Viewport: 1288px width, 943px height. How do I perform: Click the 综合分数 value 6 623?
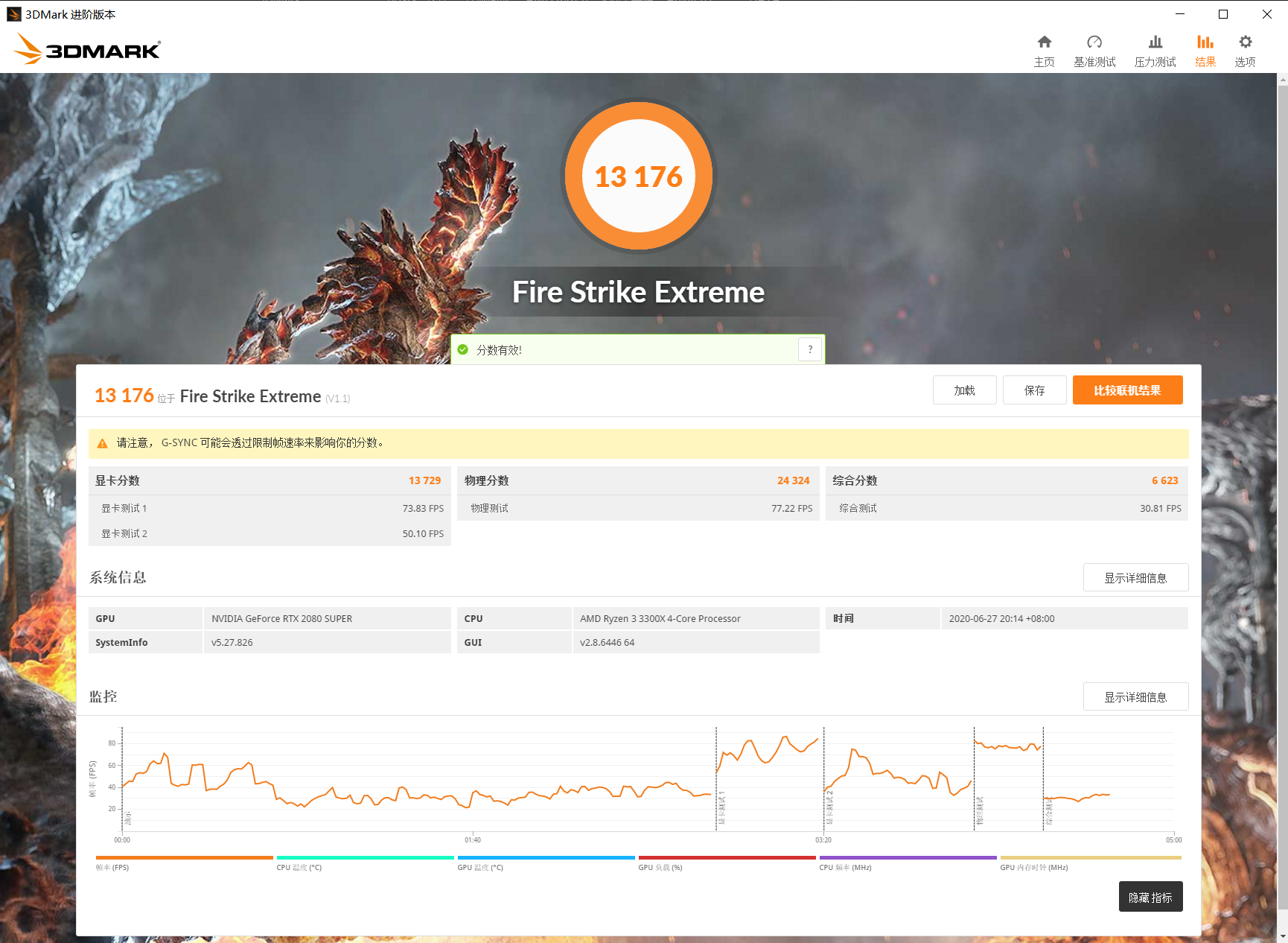[x=1164, y=480]
